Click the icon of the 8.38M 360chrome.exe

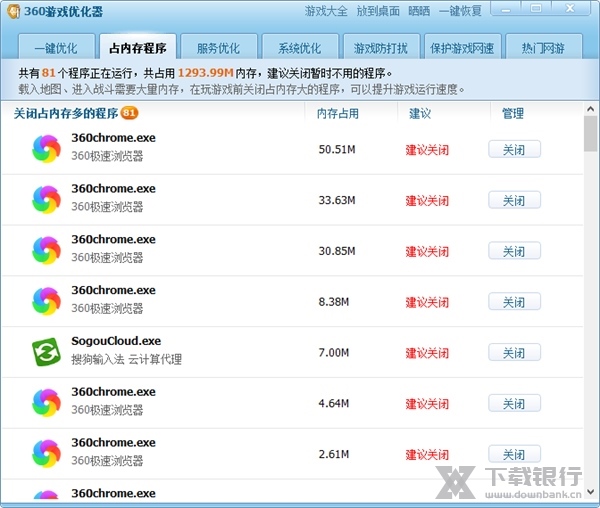pyautogui.click(x=46, y=301)
